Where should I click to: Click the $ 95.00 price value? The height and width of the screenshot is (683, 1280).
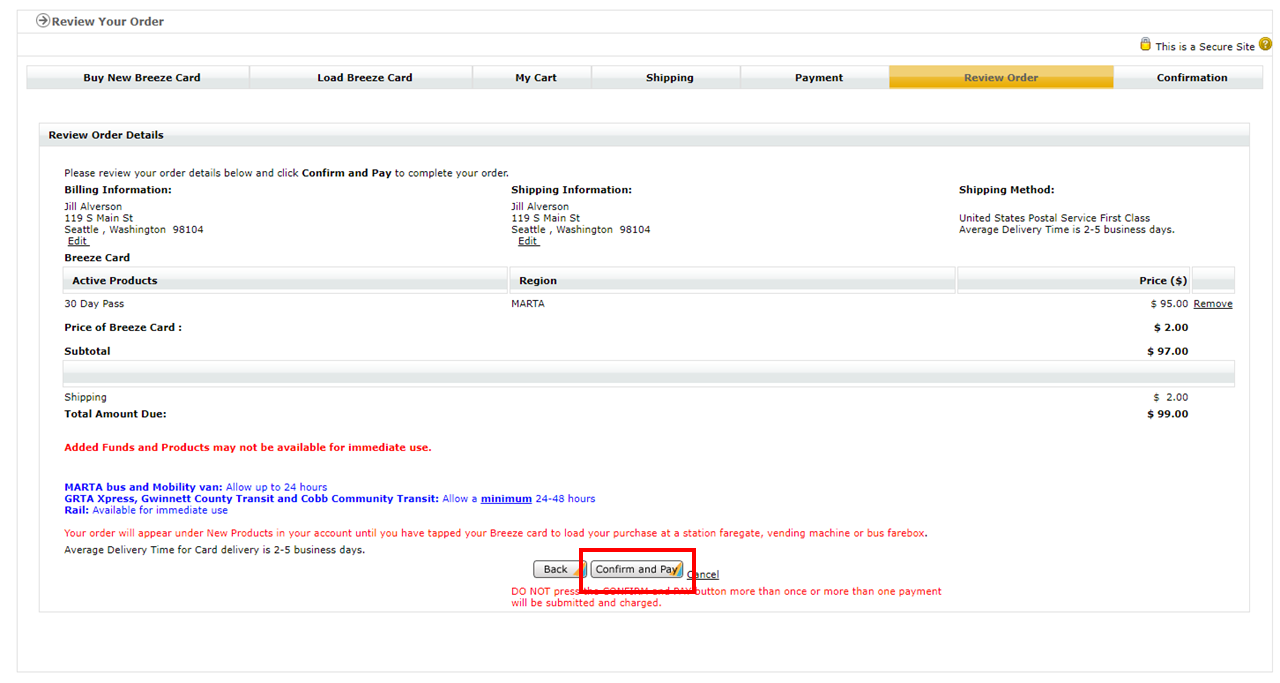point(1169,304)
